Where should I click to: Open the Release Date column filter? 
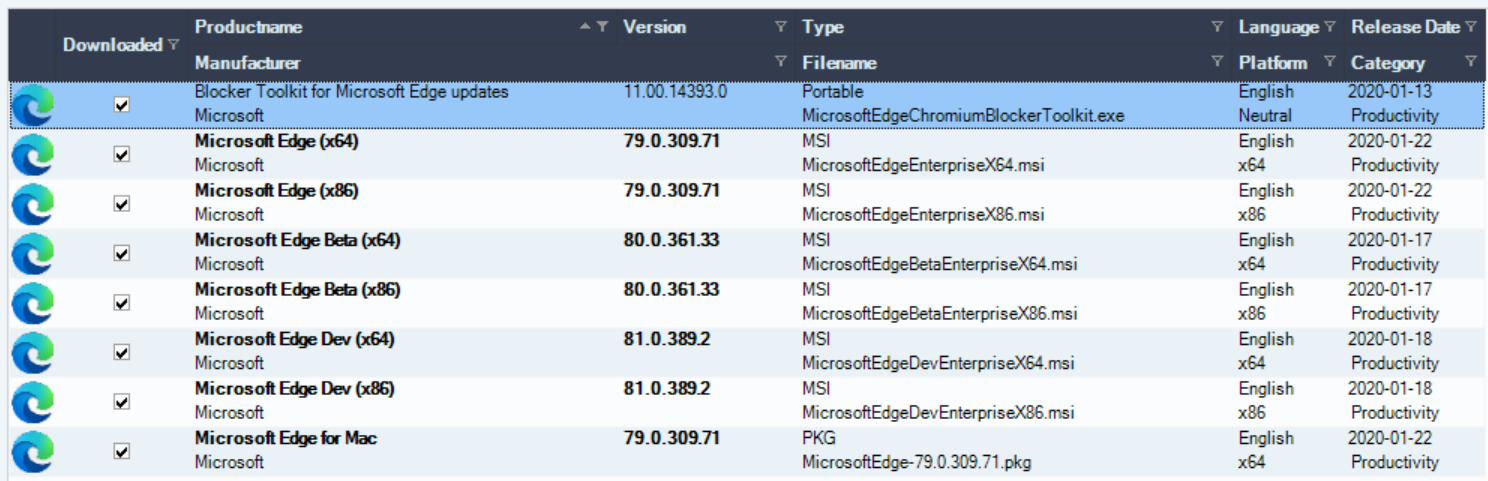1471,27
